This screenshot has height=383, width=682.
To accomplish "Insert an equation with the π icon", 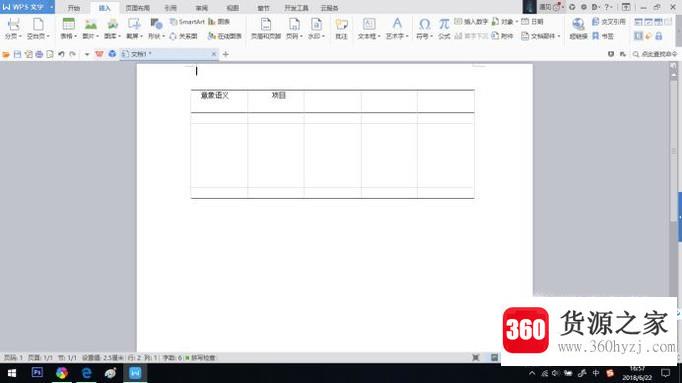I will click(444, 29).
